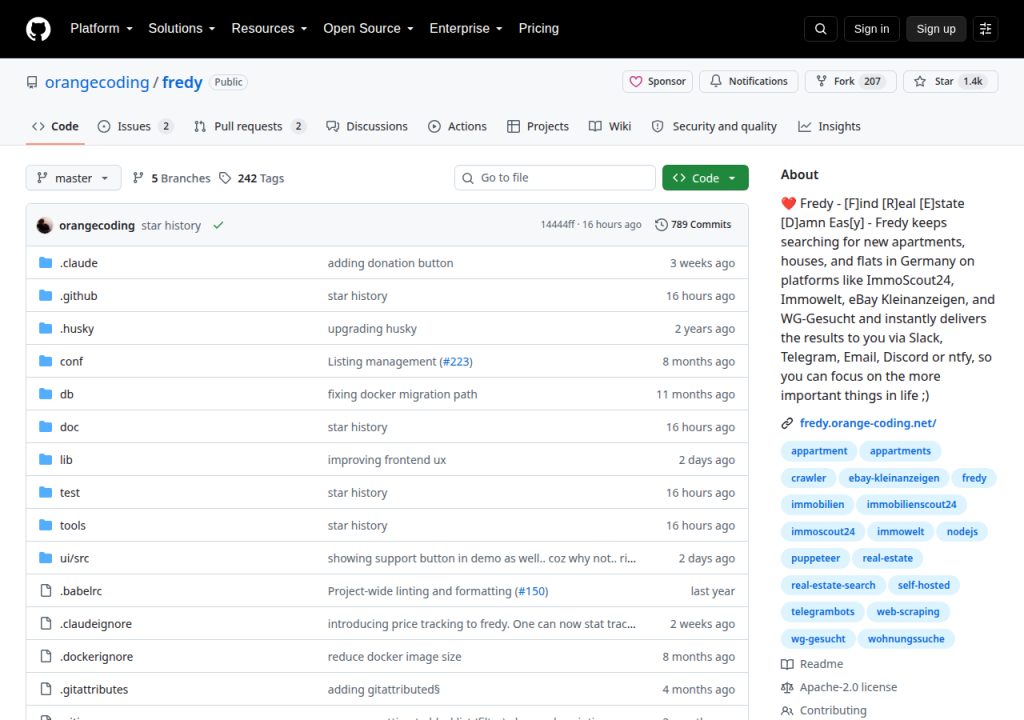Open the fredy repository name link
1024x720 pixels.
tap(182, 82)
